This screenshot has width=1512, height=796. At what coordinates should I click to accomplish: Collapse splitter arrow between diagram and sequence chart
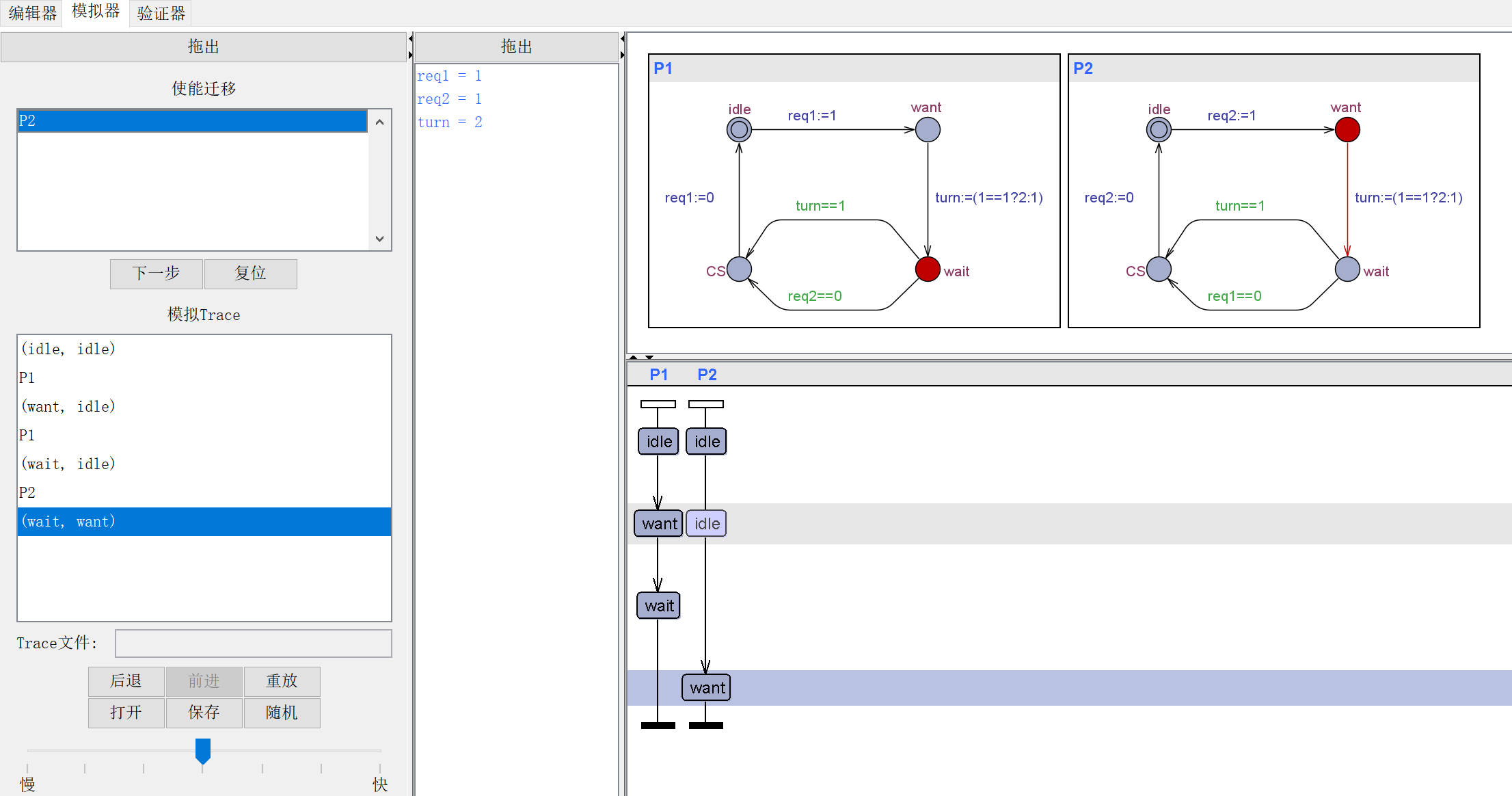pyautogui.click(x=634, y=357)
